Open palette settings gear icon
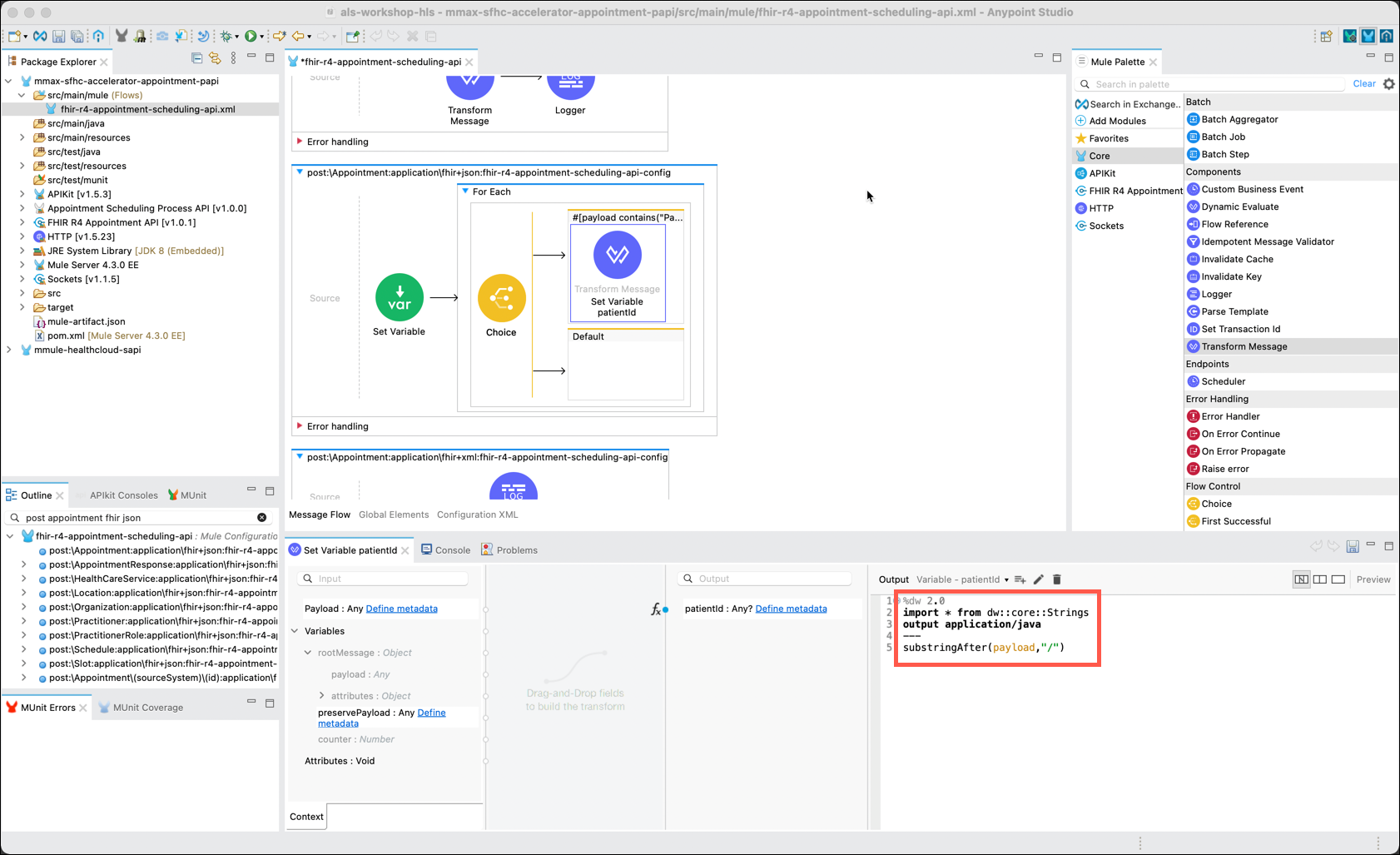Image resolution: width=1400 pixels, height=855 pixels. click(1389, 84)
